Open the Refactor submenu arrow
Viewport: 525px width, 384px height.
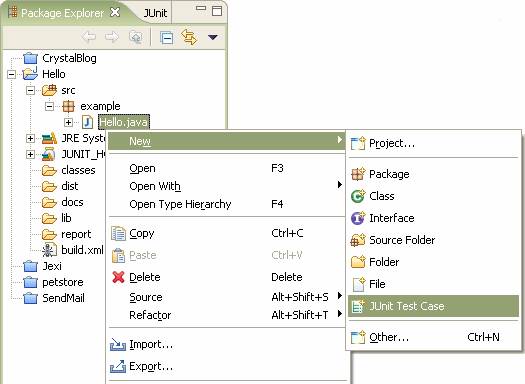point(340,314)
